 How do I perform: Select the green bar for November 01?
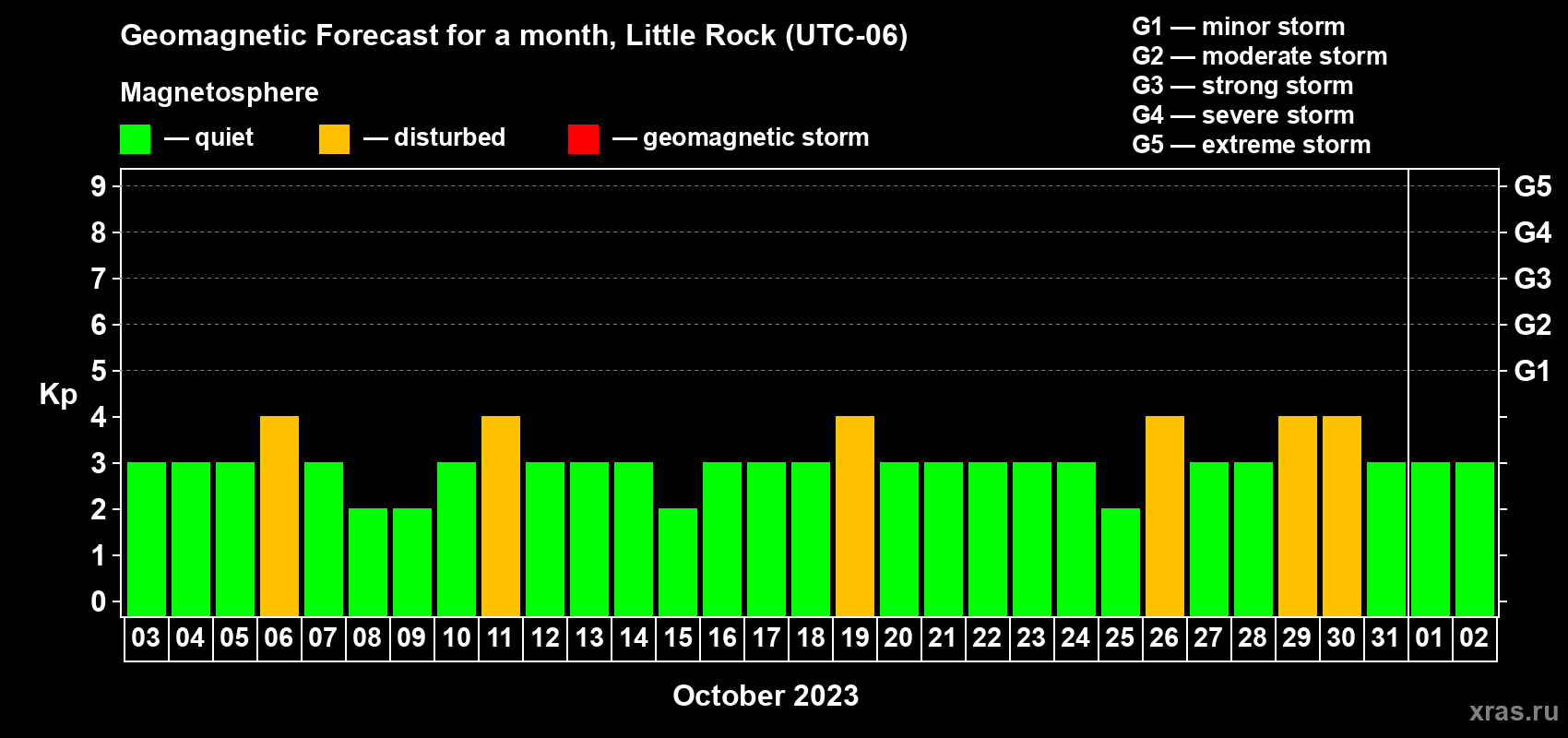pyautogui.click(x=1431, y=540)
